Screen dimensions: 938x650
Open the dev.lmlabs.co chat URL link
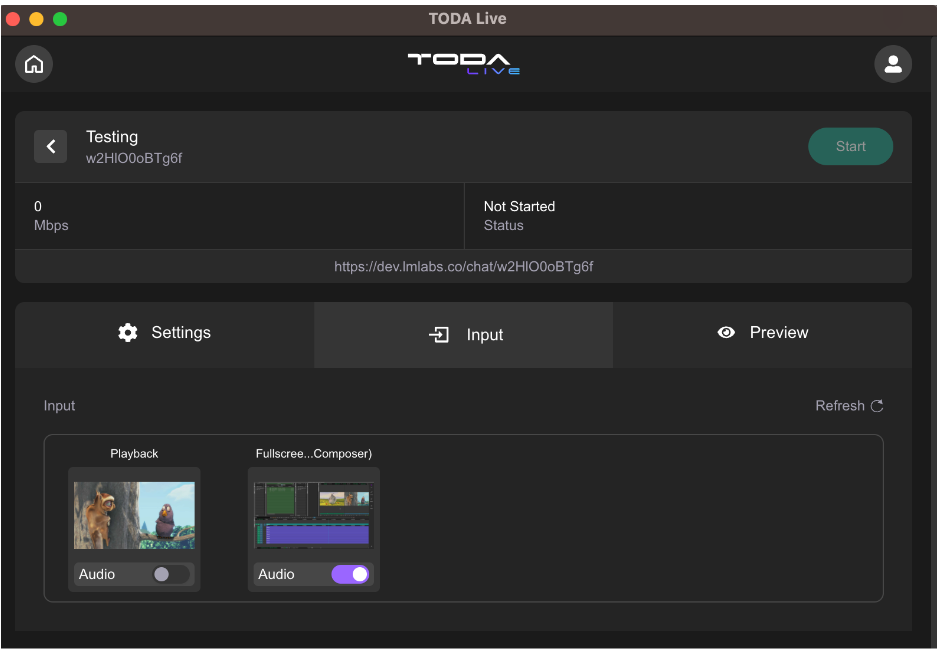tap(464, 267)
